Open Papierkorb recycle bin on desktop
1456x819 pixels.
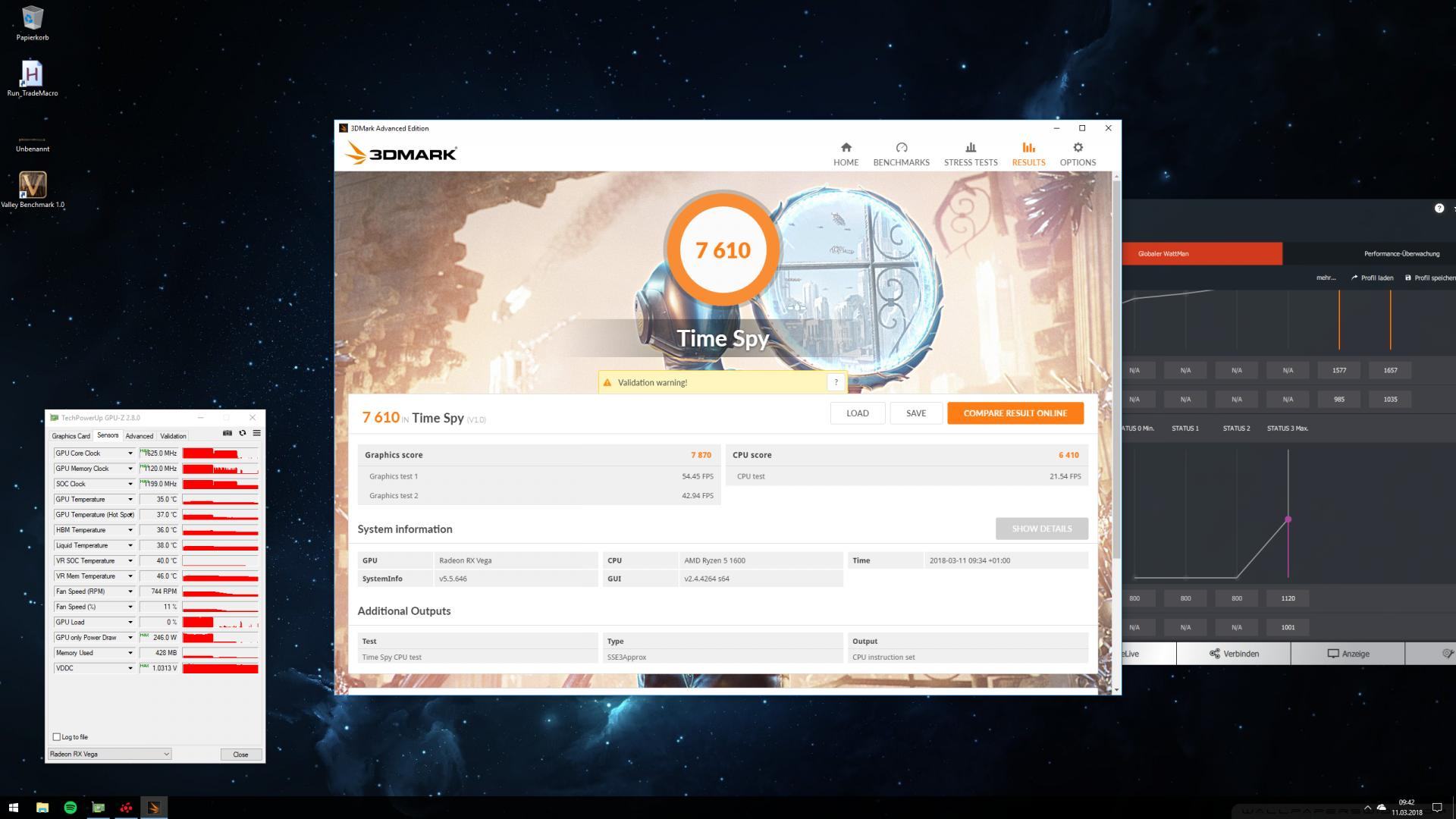(x=33, y=24)
